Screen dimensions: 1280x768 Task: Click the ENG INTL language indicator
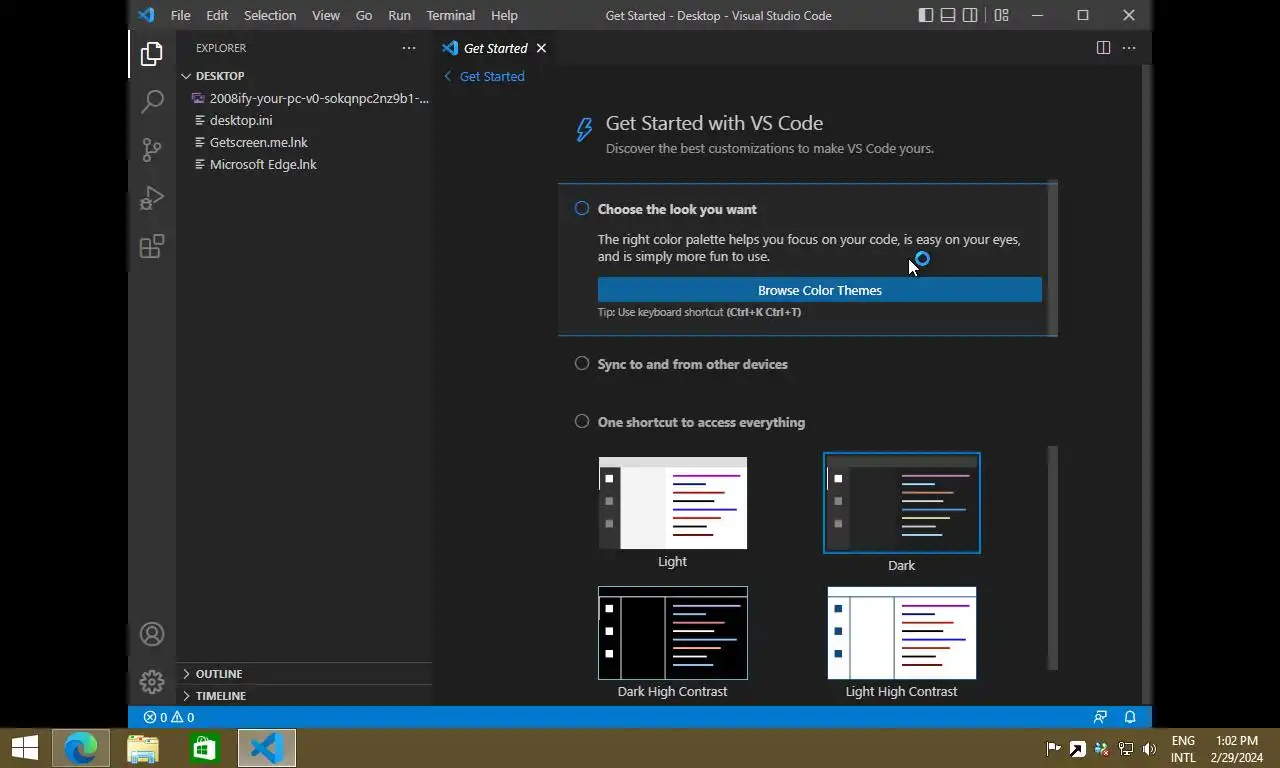point(1183,749)
